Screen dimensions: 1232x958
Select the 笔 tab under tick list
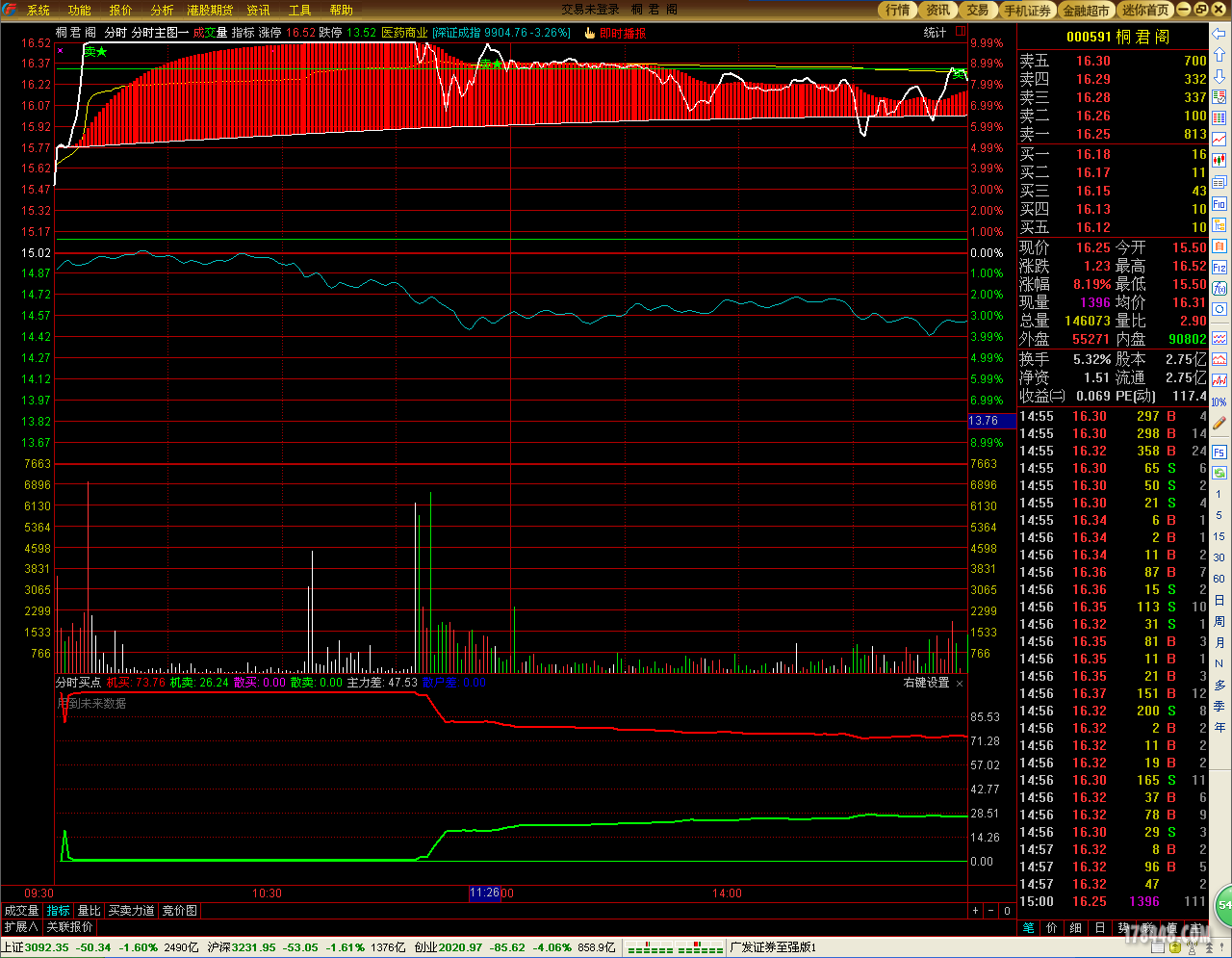1028,927
